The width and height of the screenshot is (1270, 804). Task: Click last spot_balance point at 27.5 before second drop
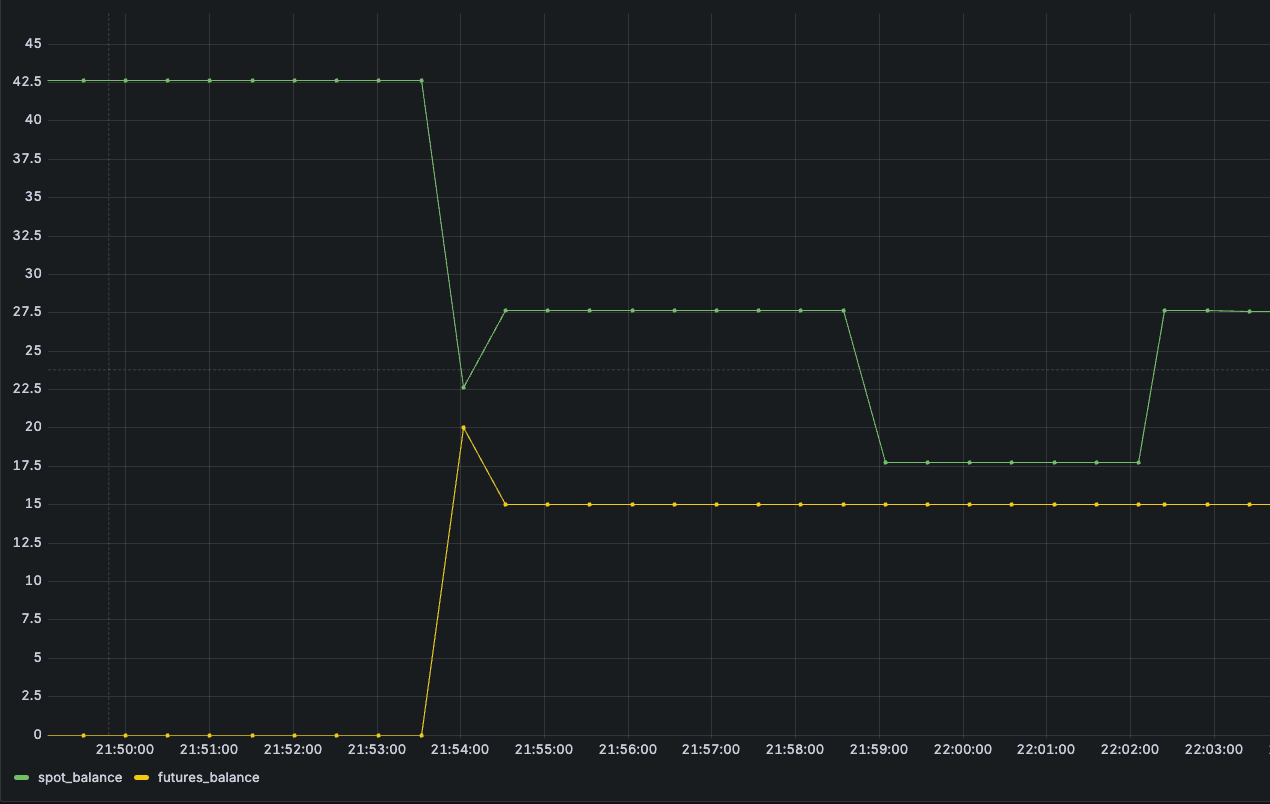pos(843,310)
